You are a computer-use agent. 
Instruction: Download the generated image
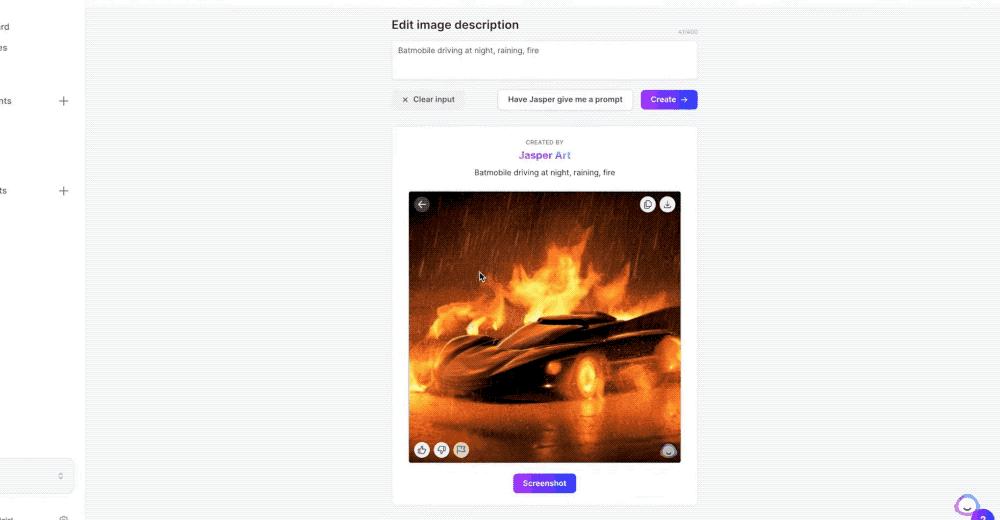click(x=667, y=204)
